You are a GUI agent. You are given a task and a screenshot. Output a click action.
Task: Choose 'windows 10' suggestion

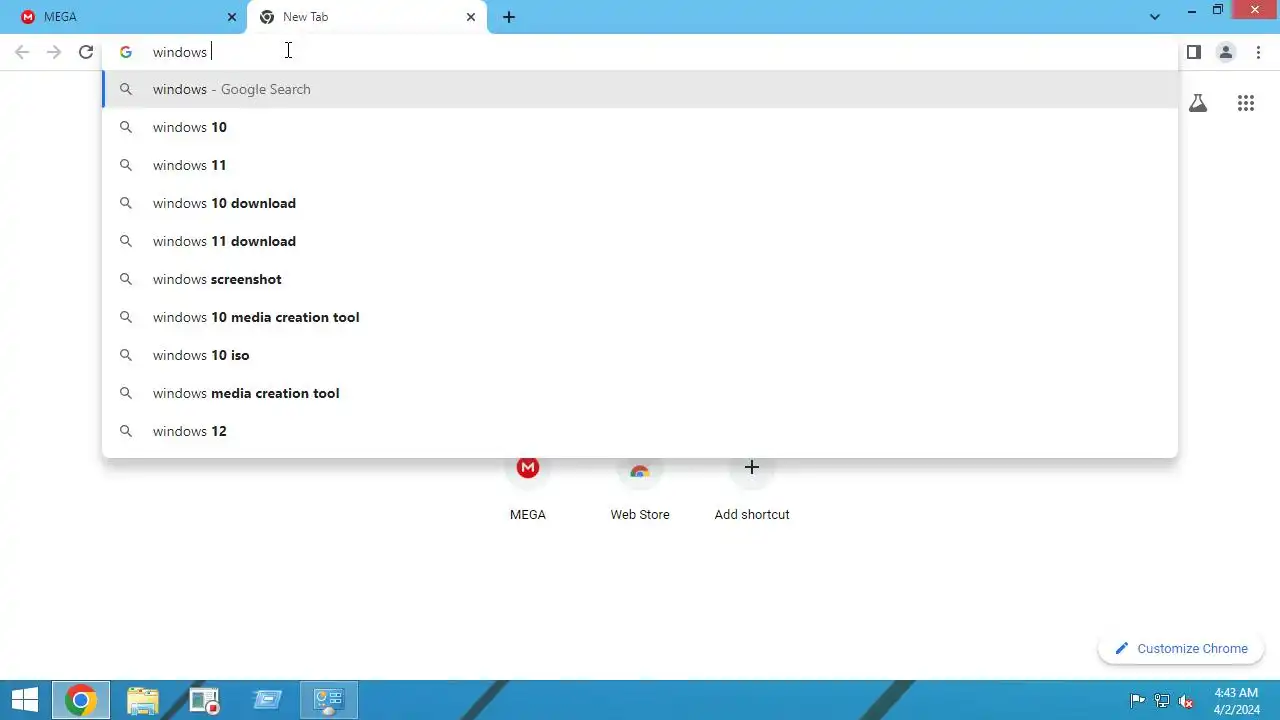[x=640, y=127]
